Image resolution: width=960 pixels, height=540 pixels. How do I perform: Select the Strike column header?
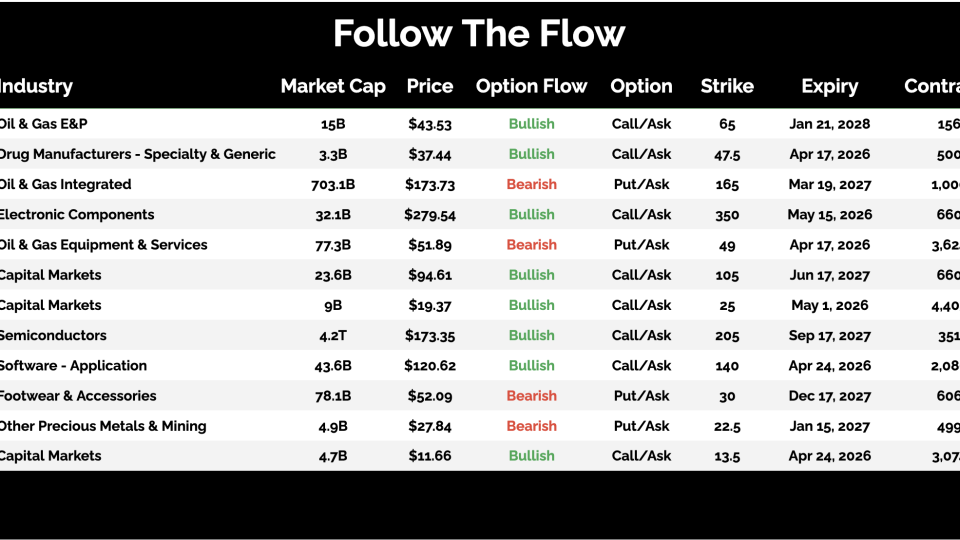click(727, 86)
